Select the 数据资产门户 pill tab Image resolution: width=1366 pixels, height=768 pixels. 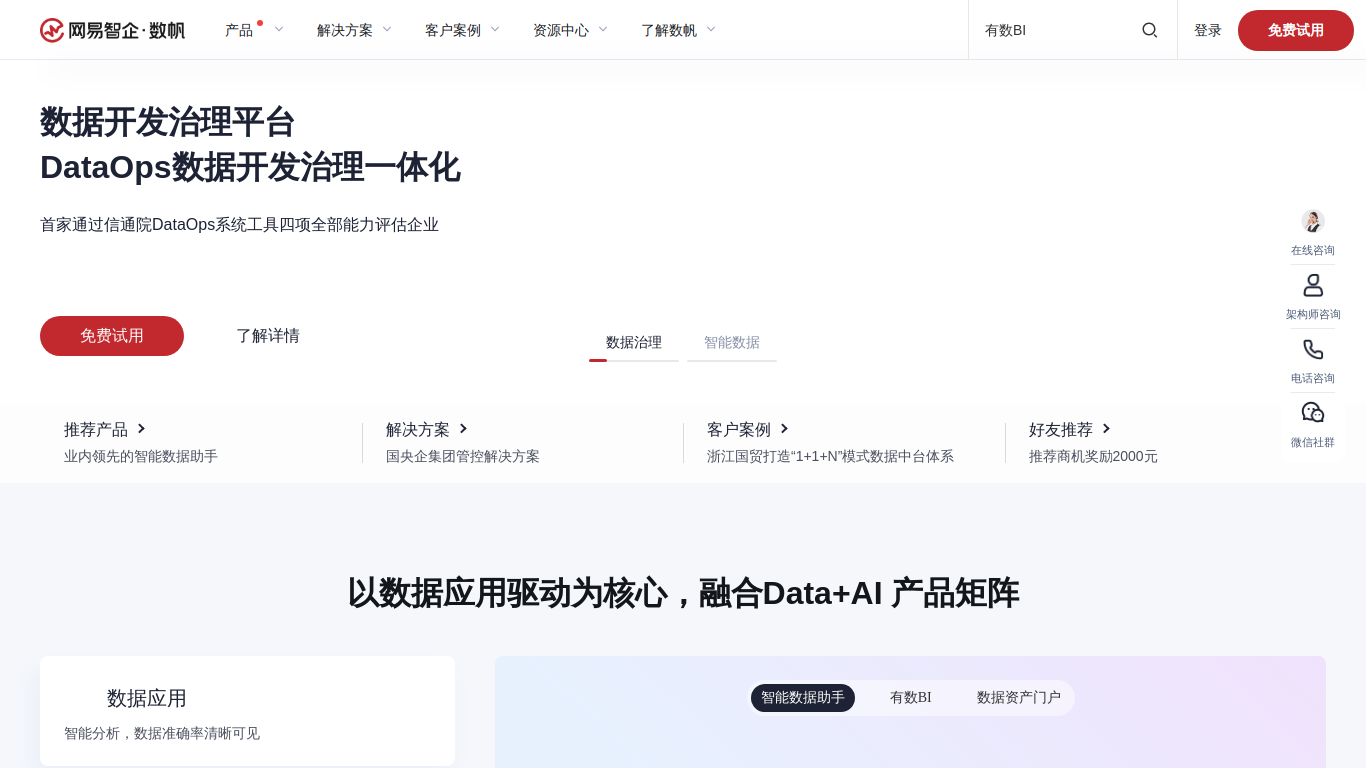pyautogui.click(x=1019, y=698)
